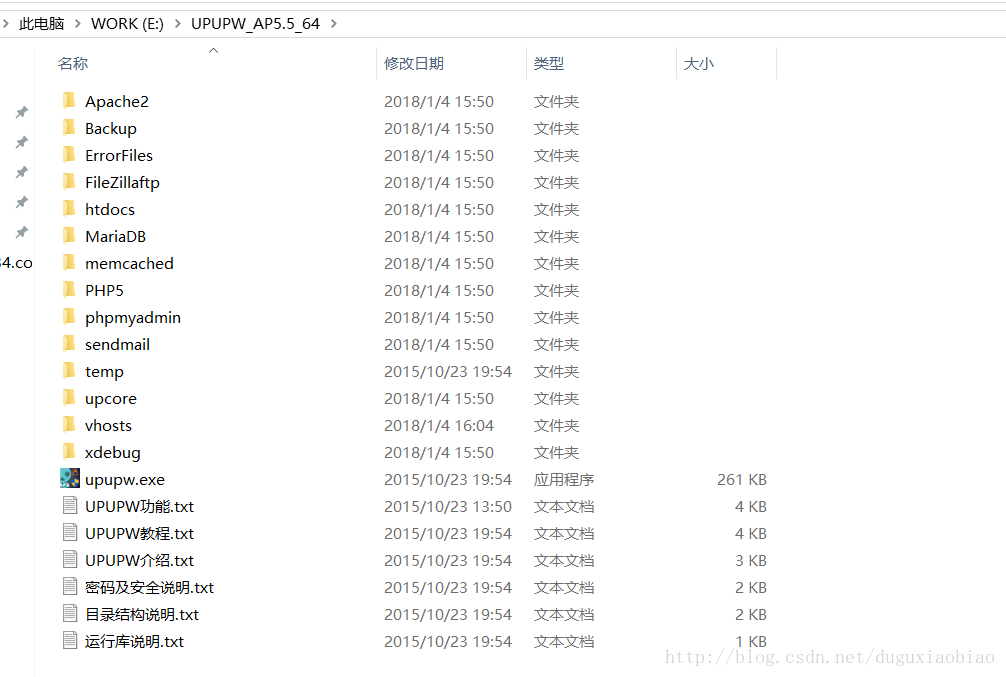The width and height of the screenshot is (1006, 677).
Task: Click the temp folder icon
Action: 69,370
